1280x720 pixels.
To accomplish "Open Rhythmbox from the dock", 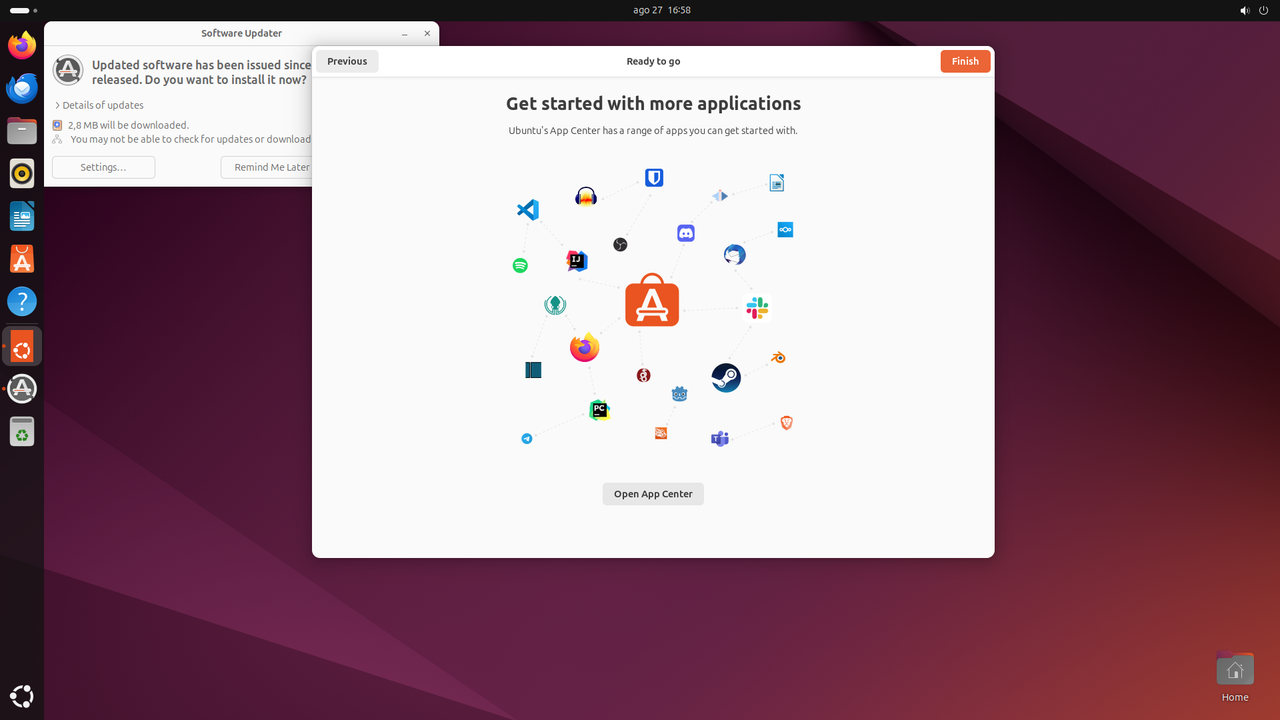I will pyautogui.click(x=22, y=173).
